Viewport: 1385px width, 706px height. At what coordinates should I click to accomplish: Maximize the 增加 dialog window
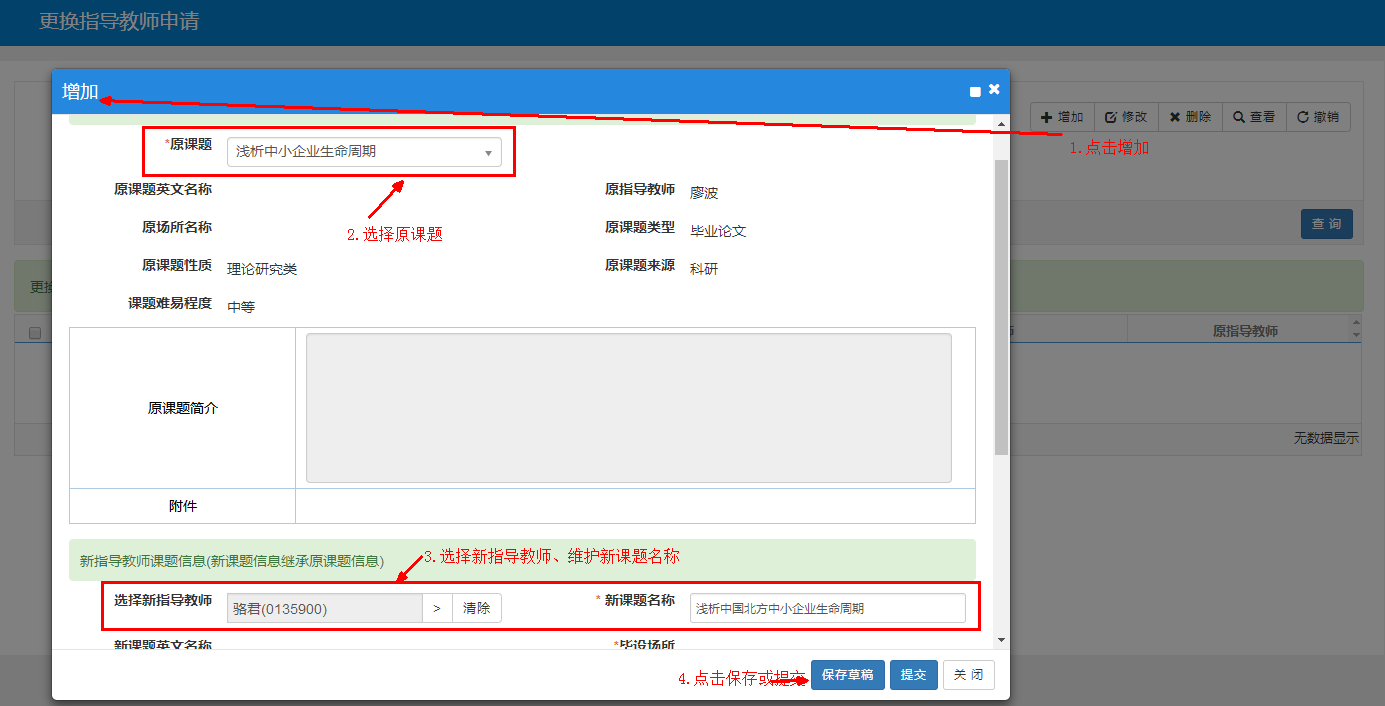(x=975, y=91)
